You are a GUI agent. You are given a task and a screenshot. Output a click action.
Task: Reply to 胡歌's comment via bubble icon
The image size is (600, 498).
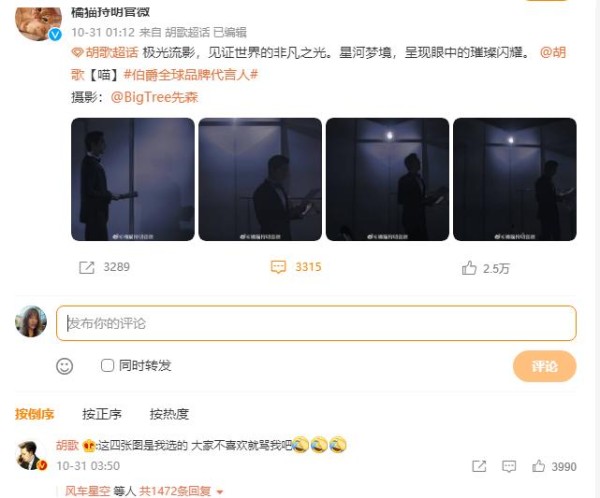pyautogui.click(x=509, y=466)
